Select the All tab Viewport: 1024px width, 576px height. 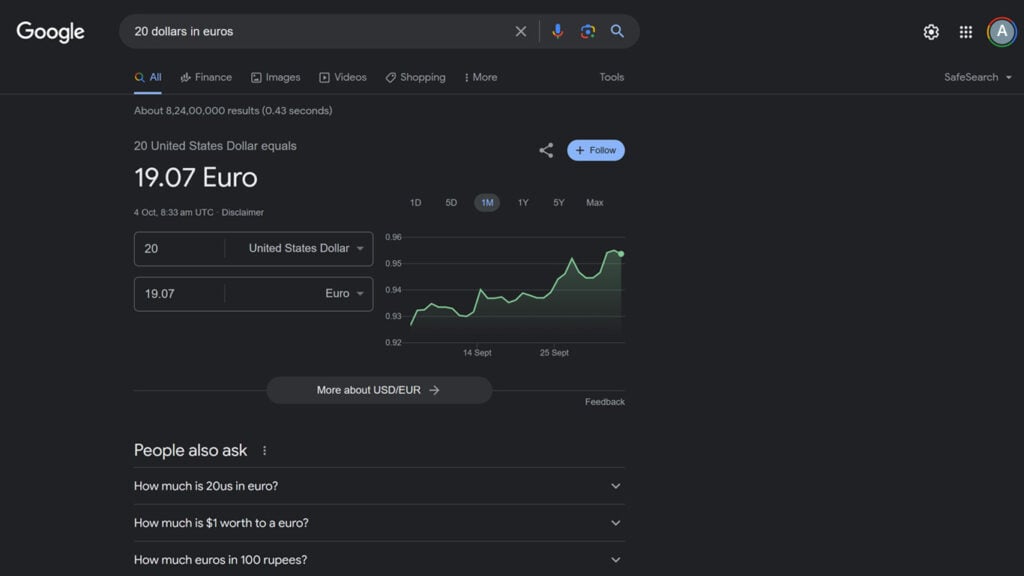tap(148, 77)
